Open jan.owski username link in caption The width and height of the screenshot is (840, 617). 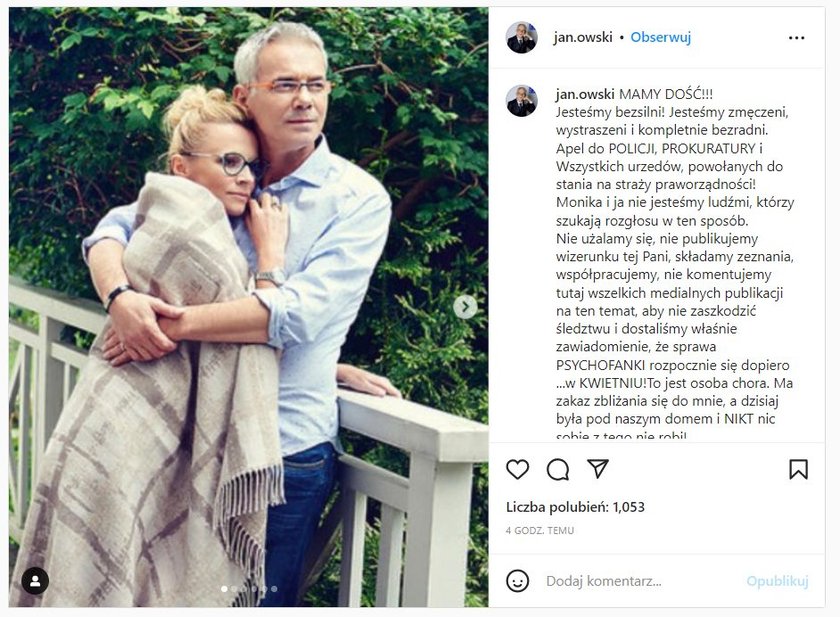coord(585,94)
